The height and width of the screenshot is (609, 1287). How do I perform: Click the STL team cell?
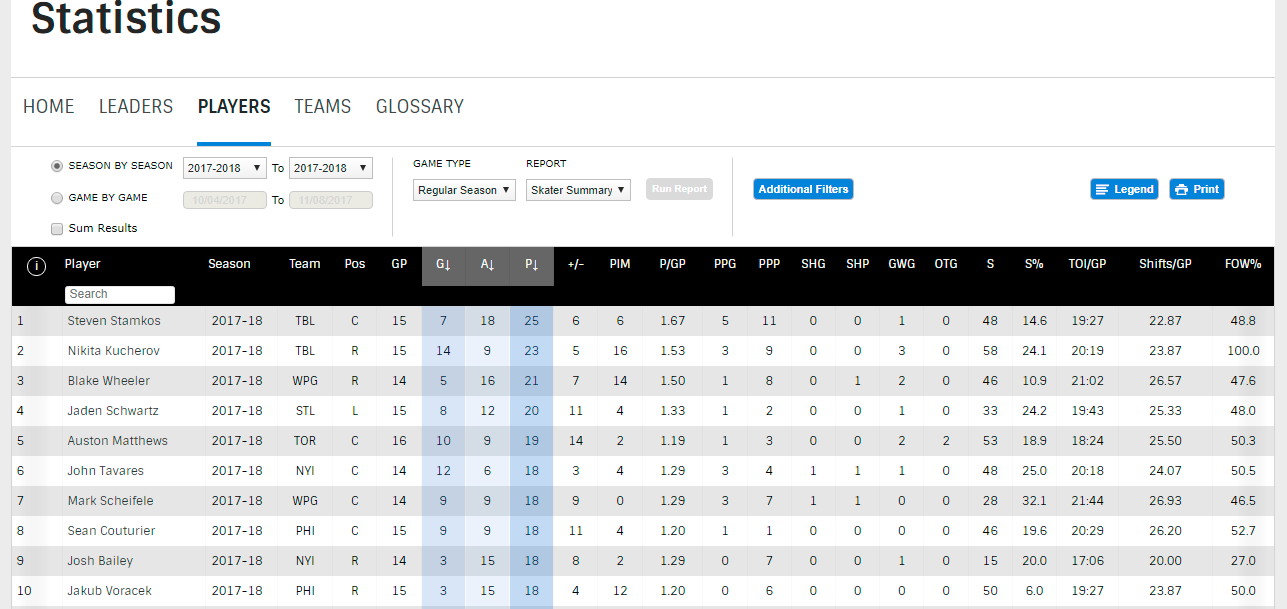(305, 411)
